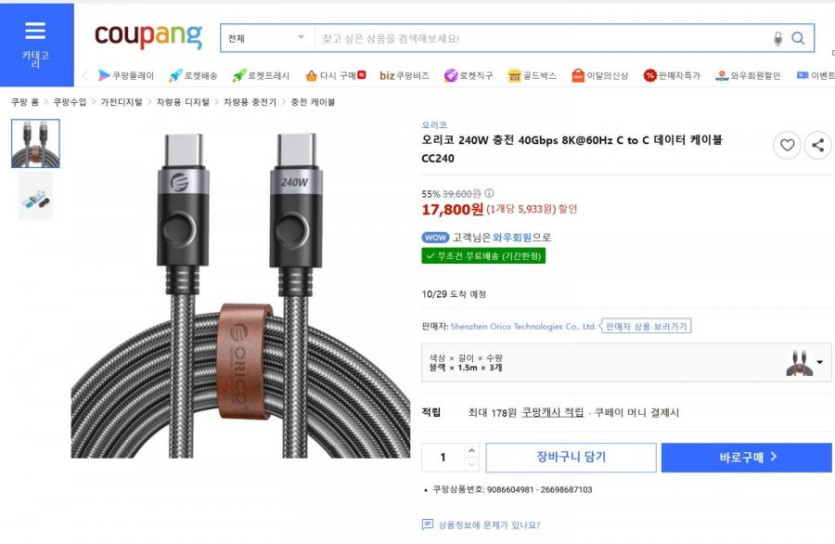Click the Coupang logo
Image resolution: width=835 pixels, height=544 pixels.
pos(148,36)
